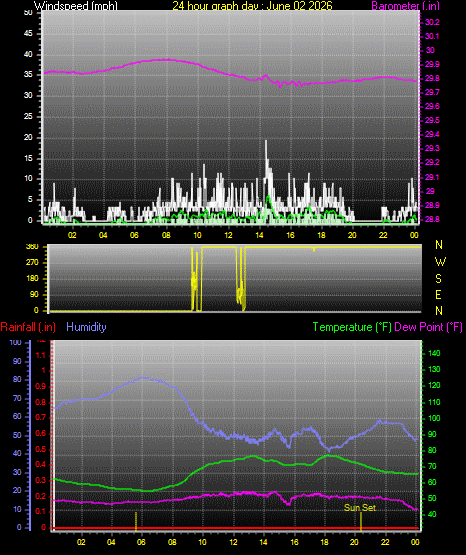Click the 29.9 value on barometer axis
The height and width of the screenshot is (555, 466).
coord(432,64)
